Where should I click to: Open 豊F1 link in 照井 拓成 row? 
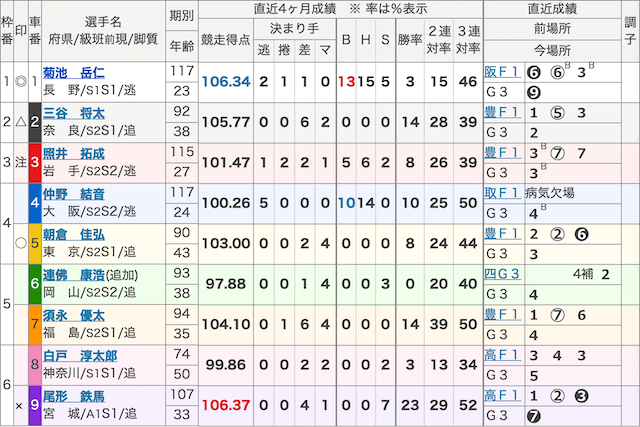(502, 152)
